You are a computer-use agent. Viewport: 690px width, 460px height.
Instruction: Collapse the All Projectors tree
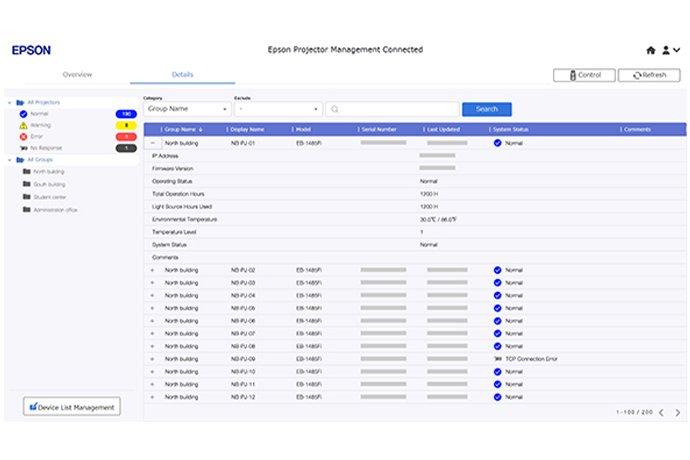(x=11, y=102)
